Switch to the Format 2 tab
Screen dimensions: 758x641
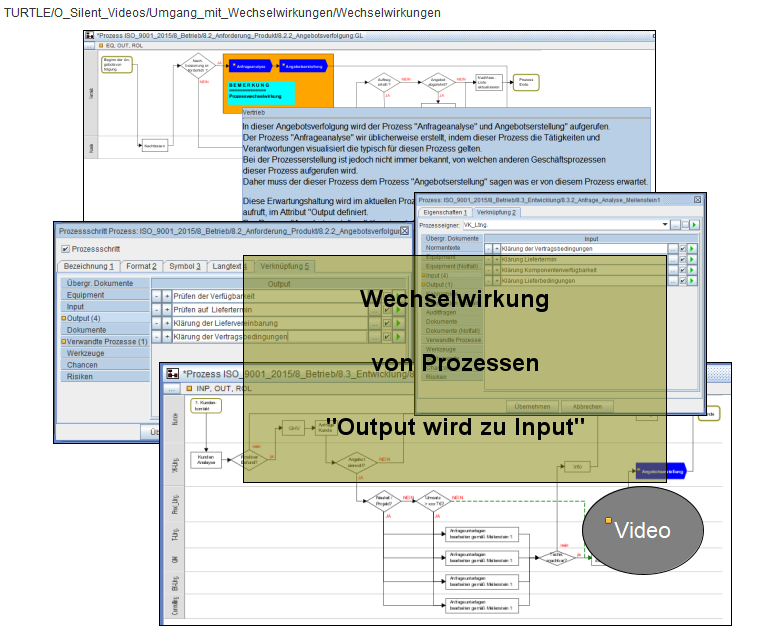point(141,266)
